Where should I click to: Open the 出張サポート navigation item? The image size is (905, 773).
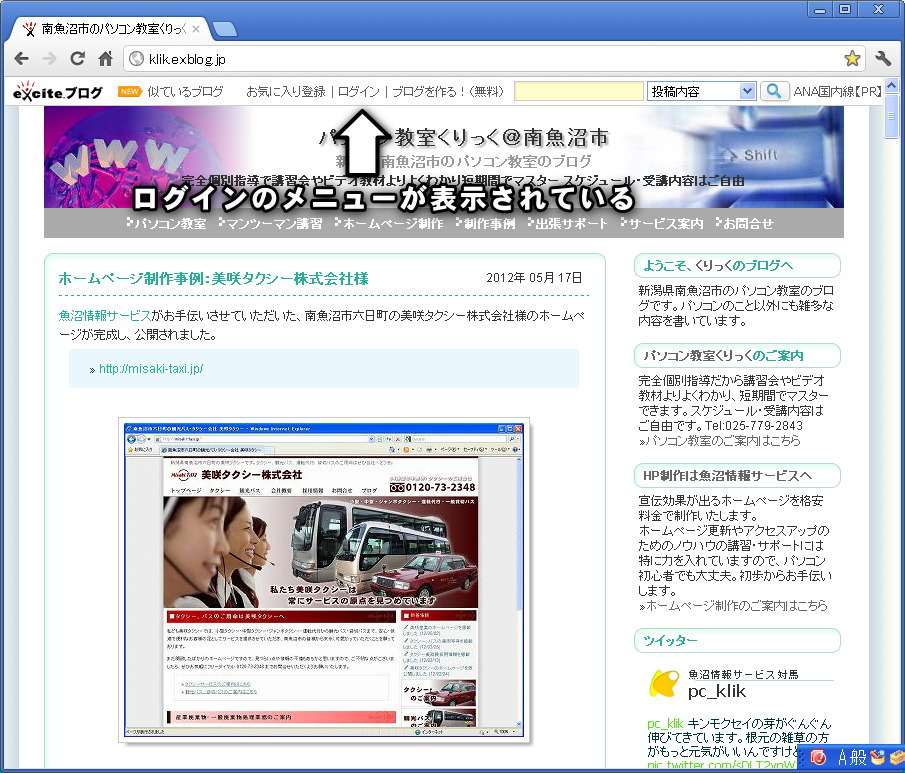(568, 223)
